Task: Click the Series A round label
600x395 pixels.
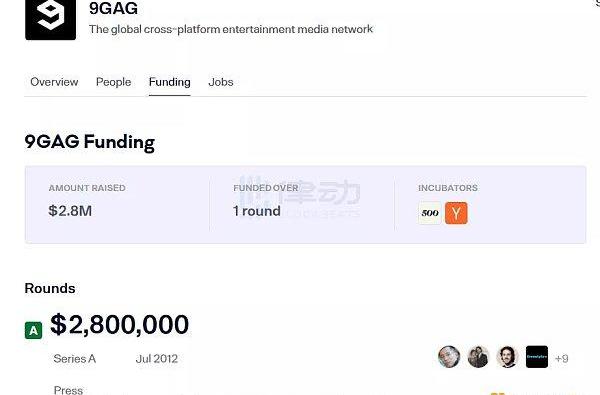Action: coord(75,359)
